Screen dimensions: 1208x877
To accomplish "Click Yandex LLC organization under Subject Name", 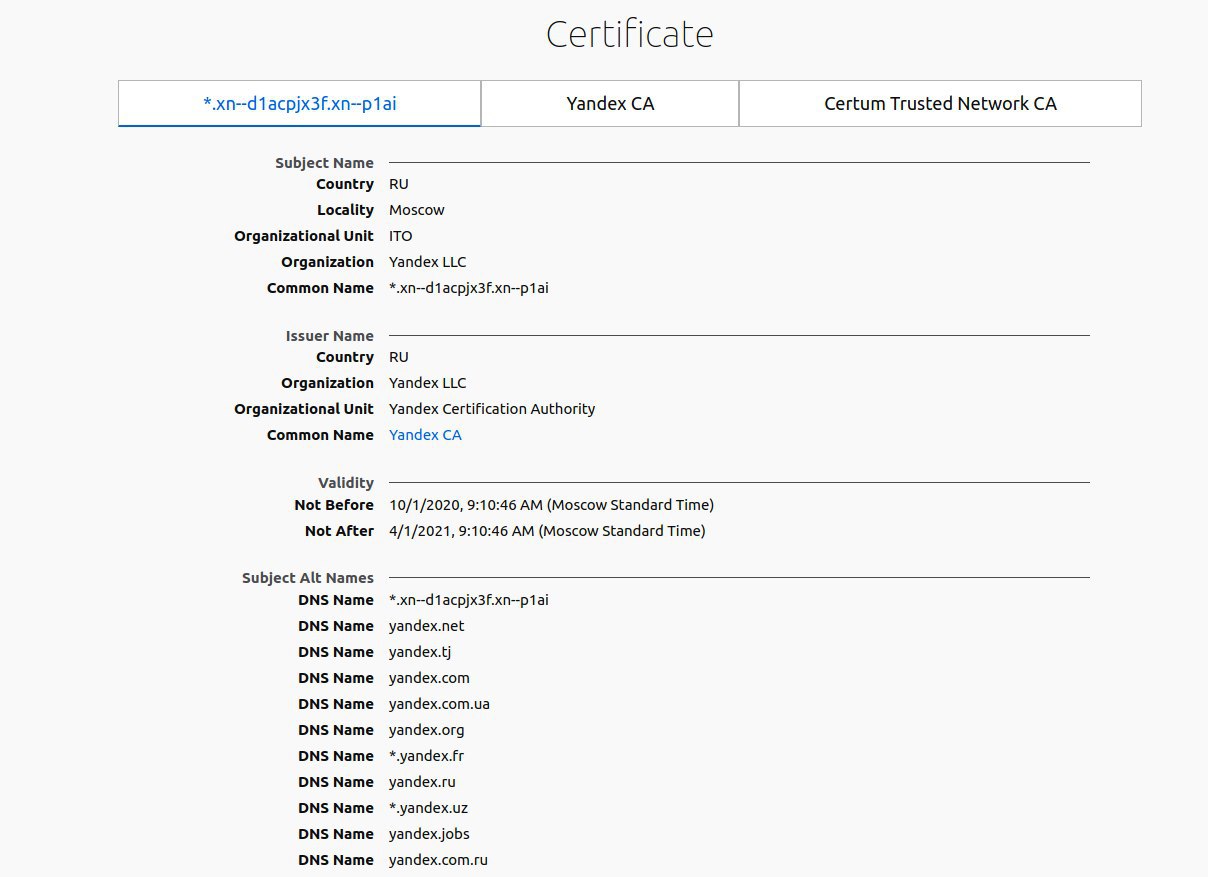I will (427, 262).
